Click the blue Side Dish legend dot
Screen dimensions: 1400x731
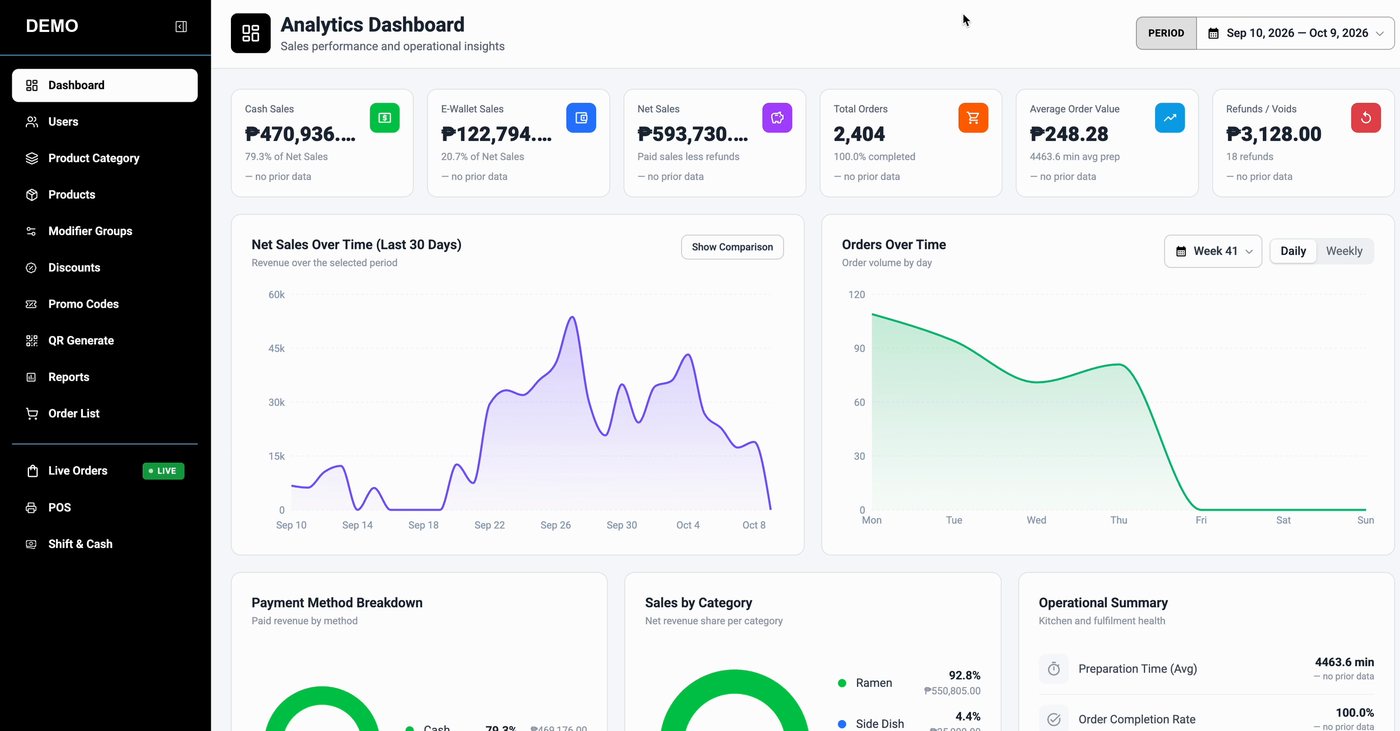(842, 724)
